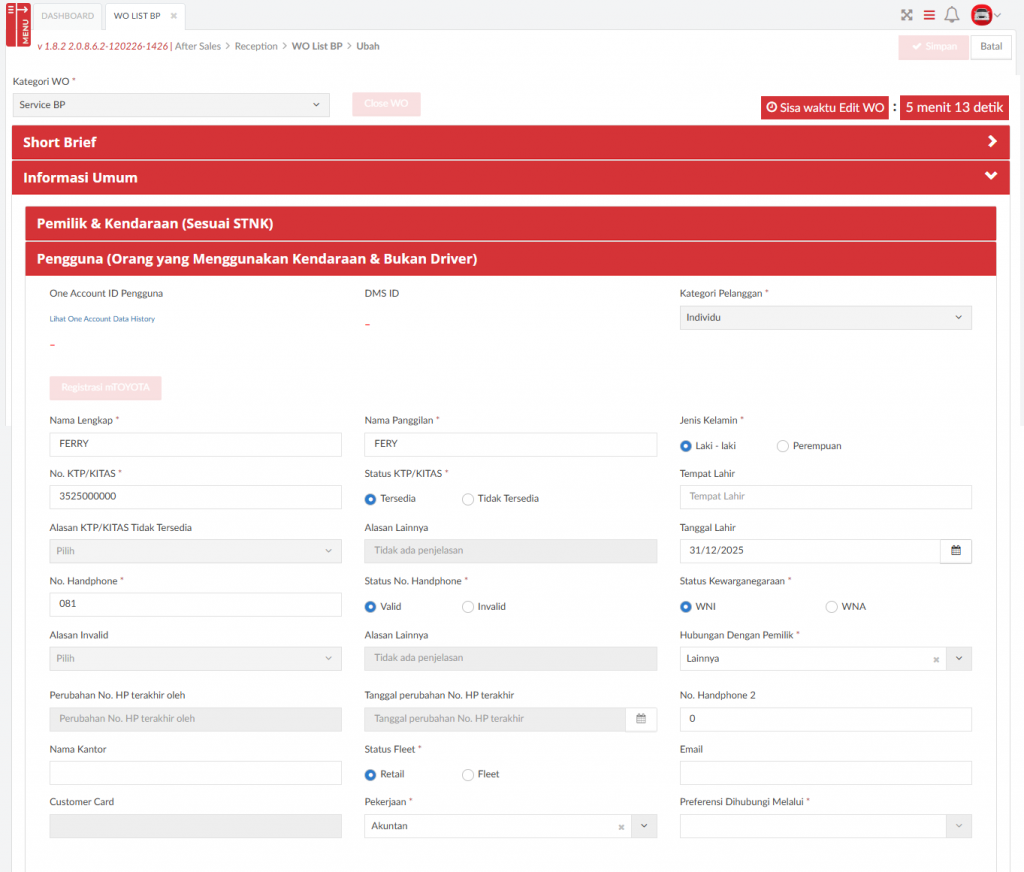Open the Kategori WO dropdown
Viewport: 1024px width, 872px height.
[x=171, y=105]
